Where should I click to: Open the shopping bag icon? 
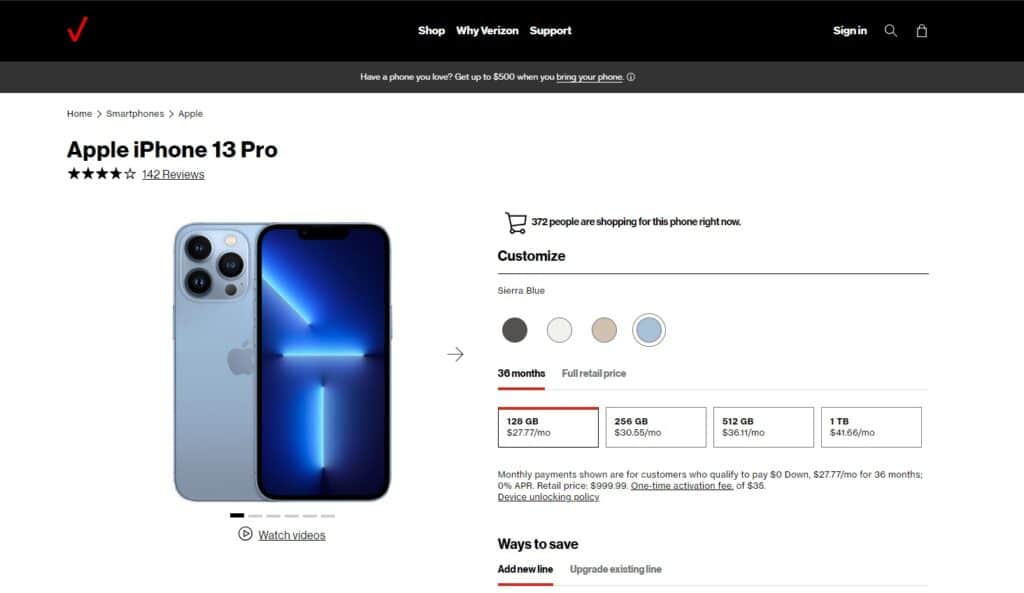coord(921,31)
